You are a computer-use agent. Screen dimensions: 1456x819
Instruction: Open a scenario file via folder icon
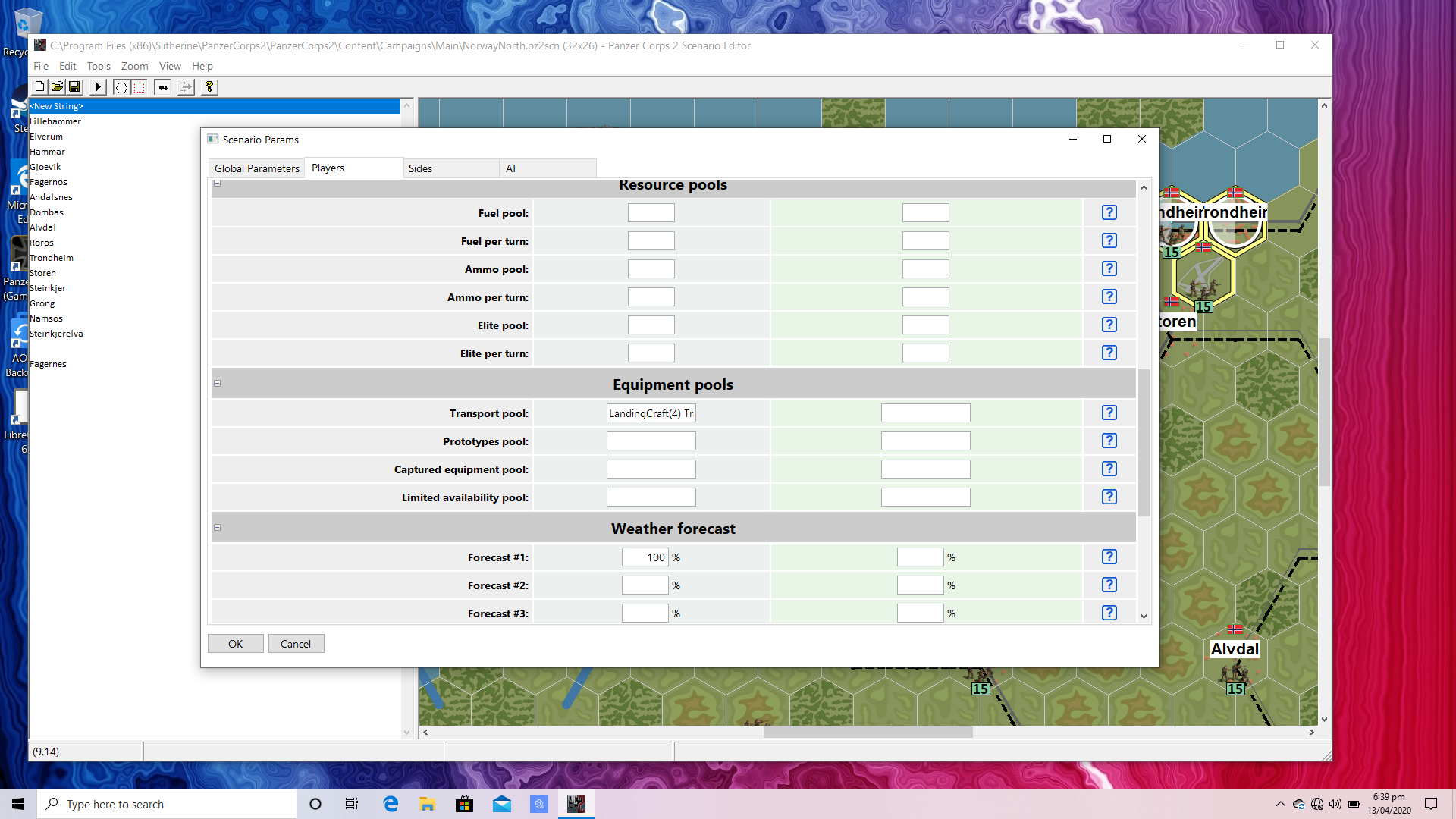tap(57, 87)
